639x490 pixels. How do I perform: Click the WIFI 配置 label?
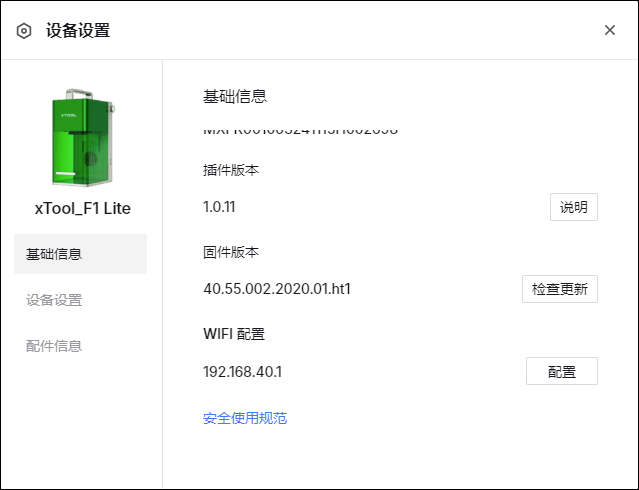[x=234, y=334]
